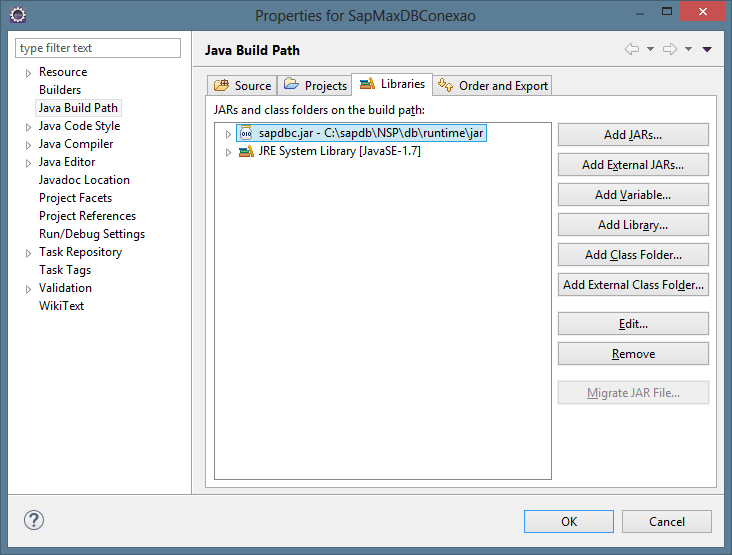Viewport: 732px width, 555px height.
Task: Open the view menu triangle in header
Action: click(x=707, y=49)
